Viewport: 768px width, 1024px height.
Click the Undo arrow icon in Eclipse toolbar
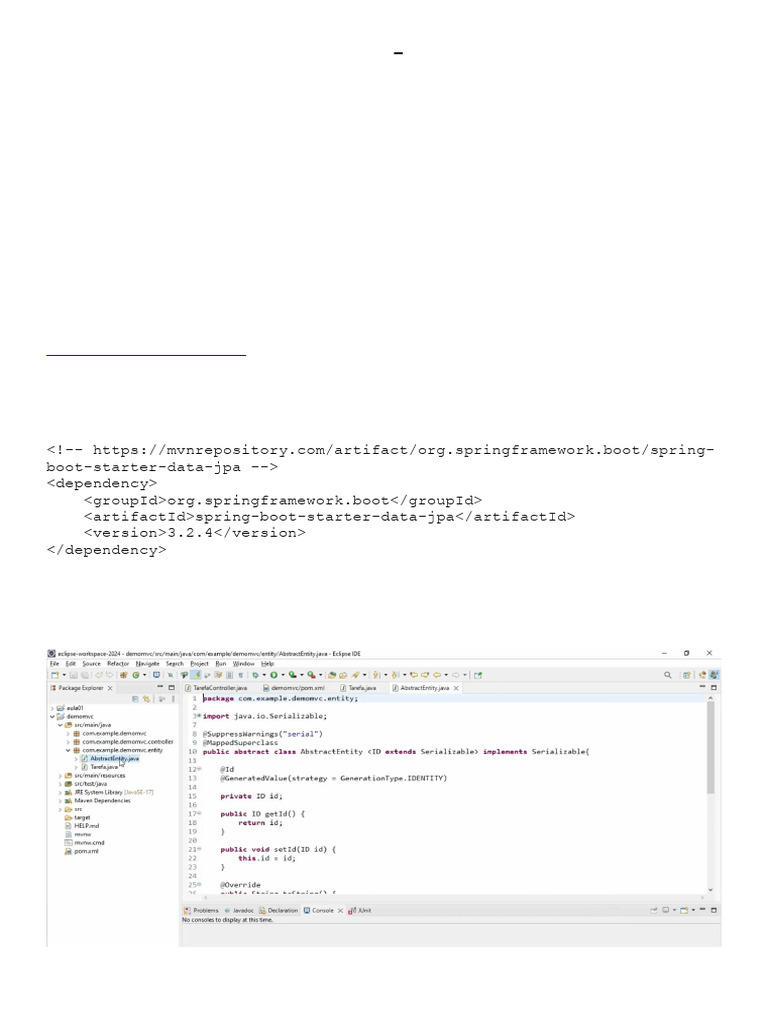(x=99, y=675)
